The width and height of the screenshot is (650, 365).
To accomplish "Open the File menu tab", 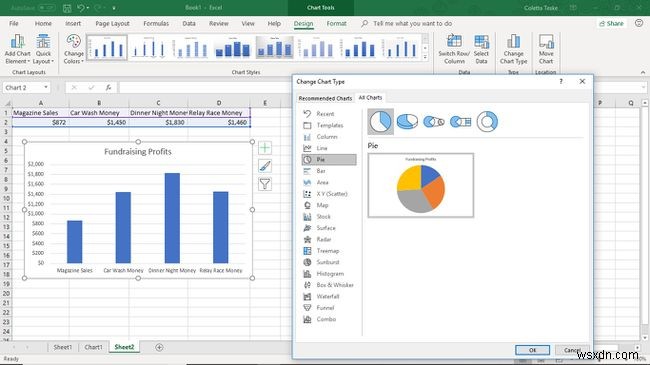I will coord(14,24).
